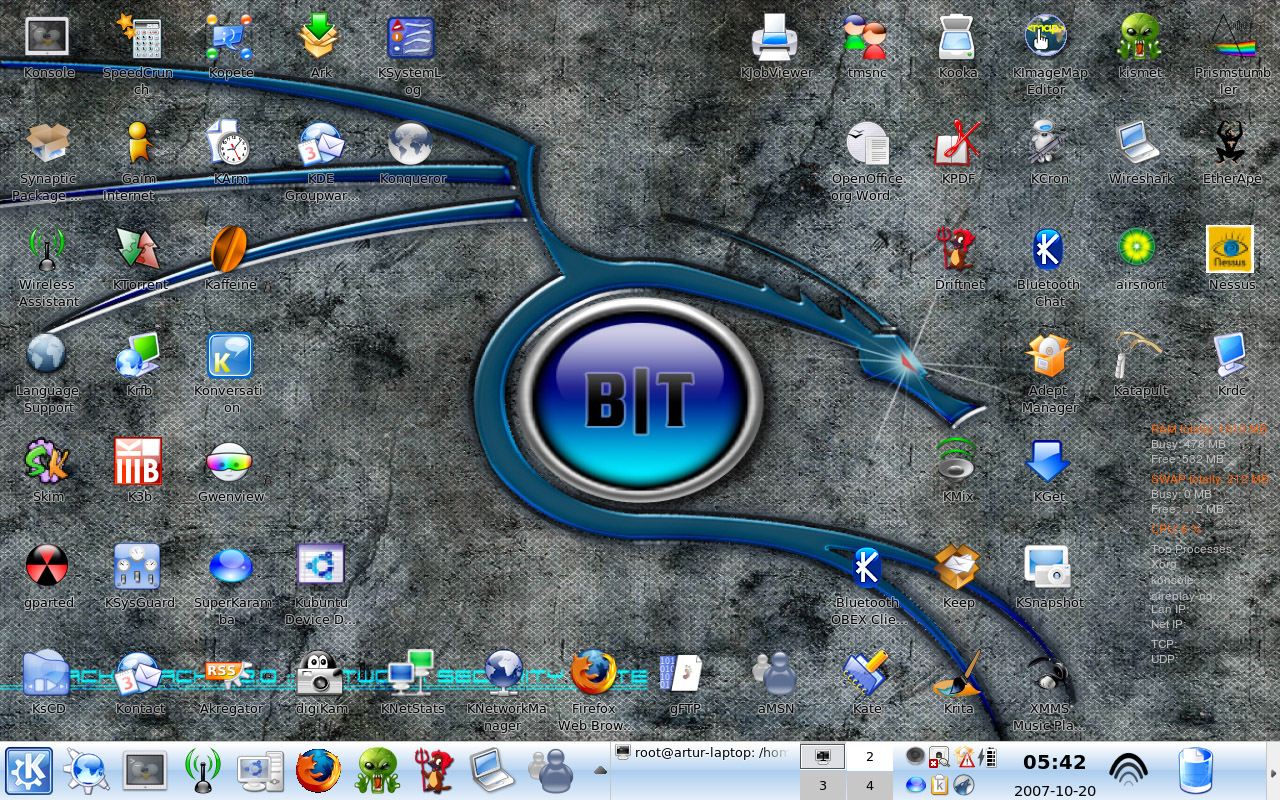The width and height of the screenshot is (1280, 800).
Task: Launch Konqueror from desktop
Action: coord(410,143)
